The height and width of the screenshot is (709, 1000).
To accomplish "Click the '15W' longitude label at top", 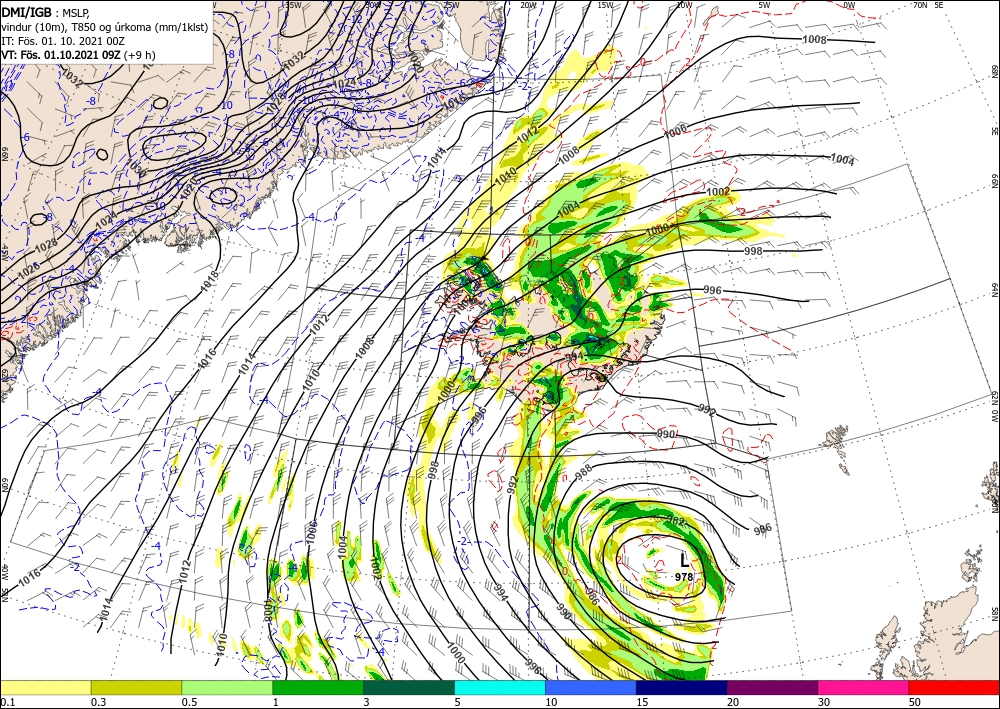I will [605, 5].
